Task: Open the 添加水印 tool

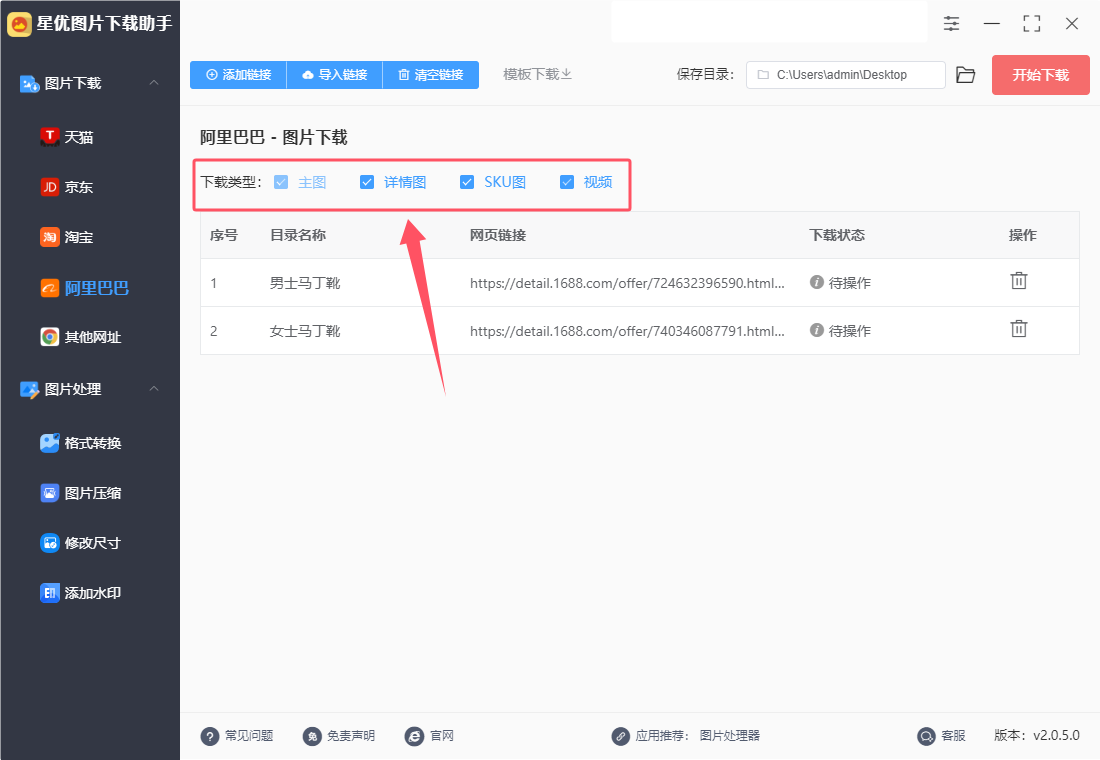Action: pyautogui.click(x=81, y=594)
